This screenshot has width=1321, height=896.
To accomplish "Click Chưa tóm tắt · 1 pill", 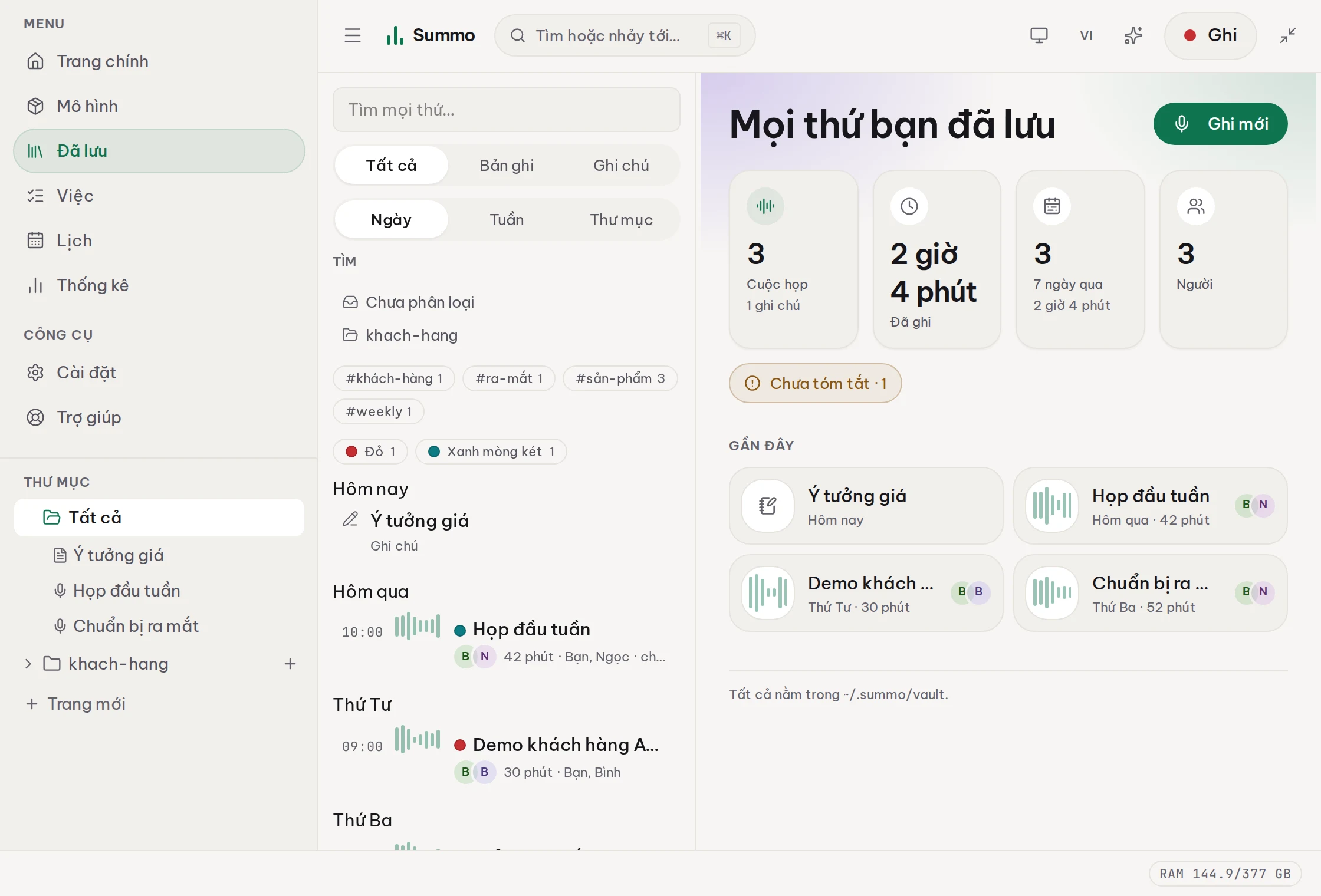I will [815, 383].
